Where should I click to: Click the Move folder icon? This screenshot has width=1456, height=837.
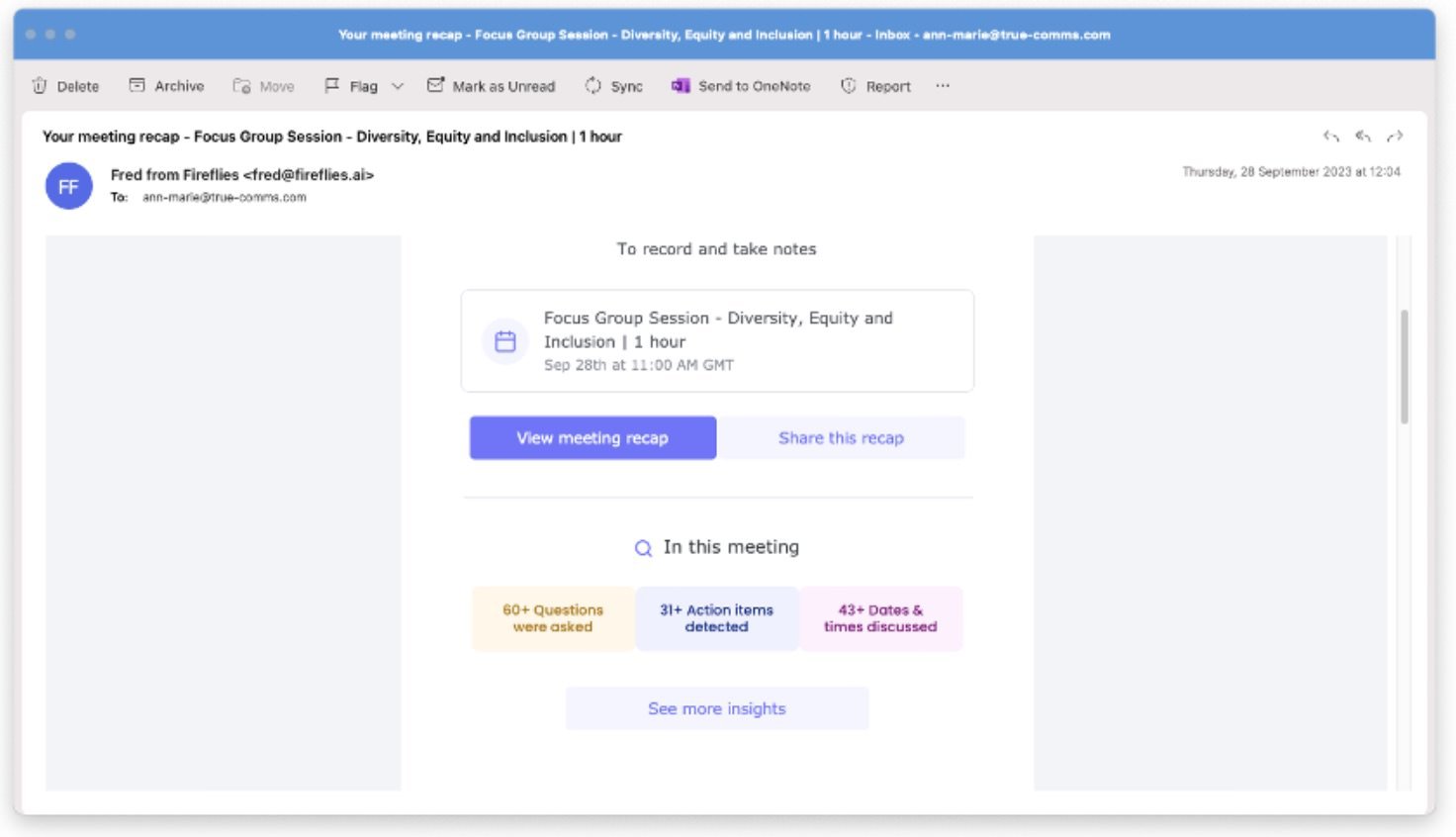click(x=241, y=86)
